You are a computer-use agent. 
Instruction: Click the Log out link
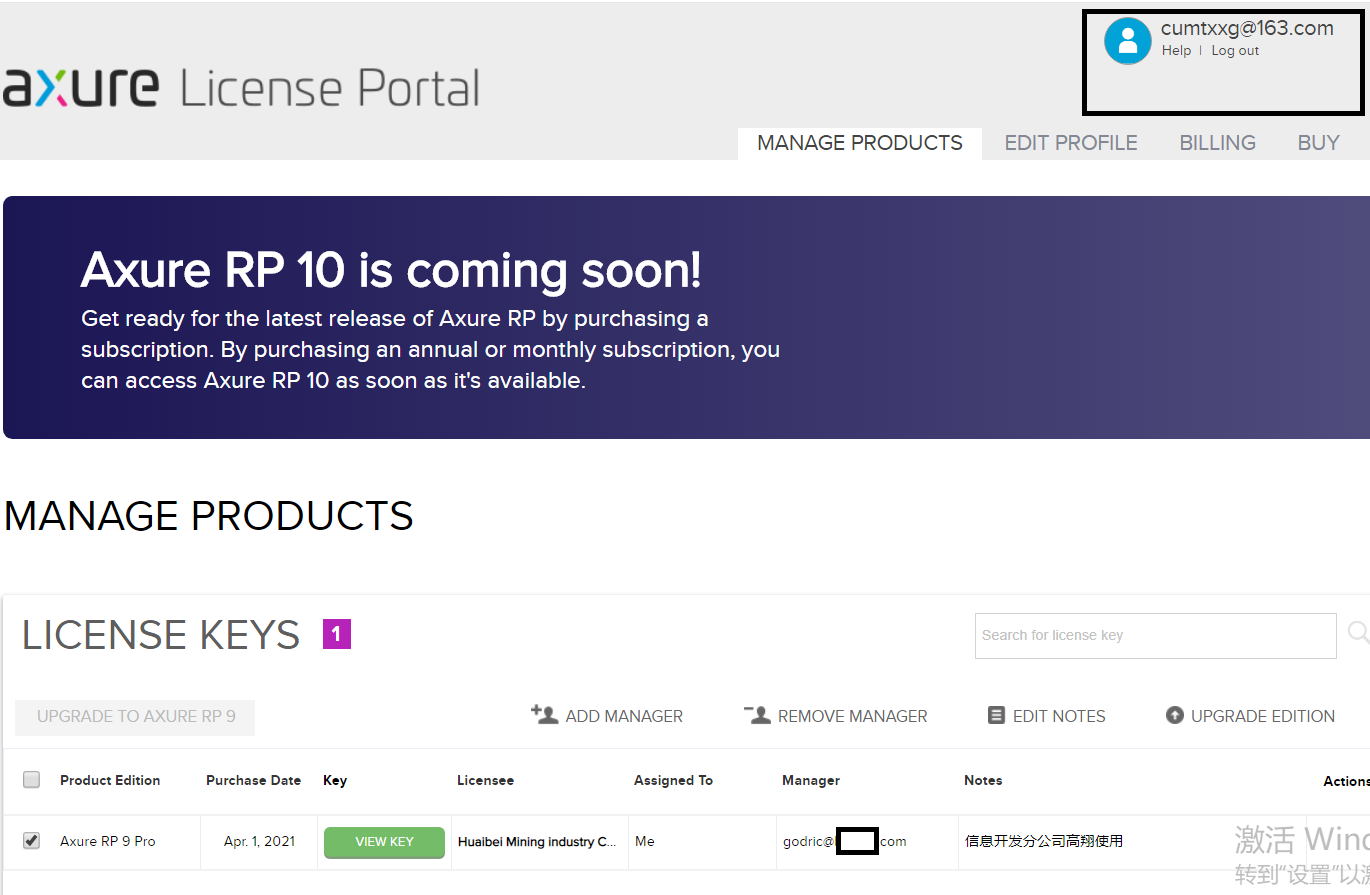tap(1234, 50)
